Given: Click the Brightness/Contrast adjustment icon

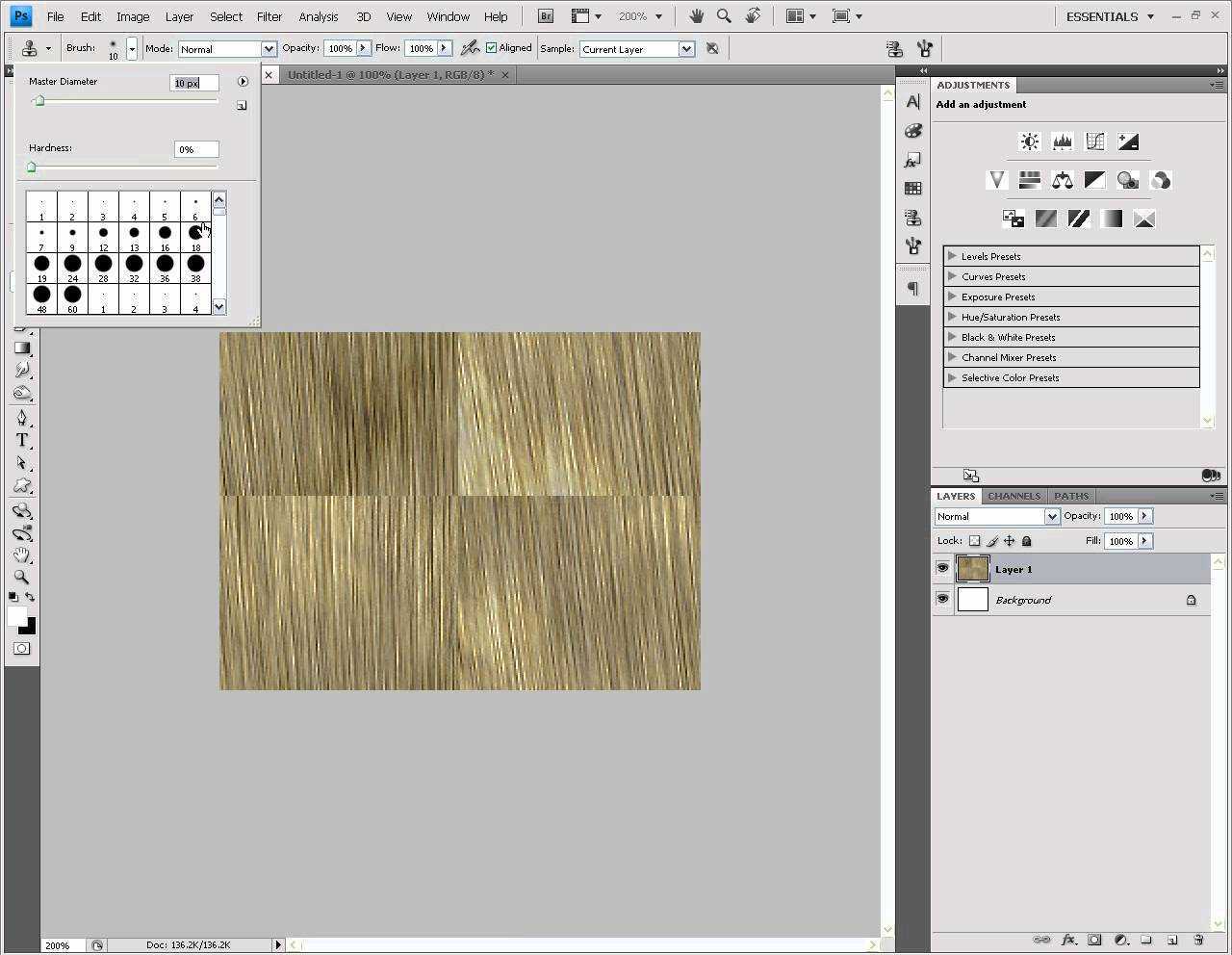Looking at the screenshot, I should [x=1030, y=142].
